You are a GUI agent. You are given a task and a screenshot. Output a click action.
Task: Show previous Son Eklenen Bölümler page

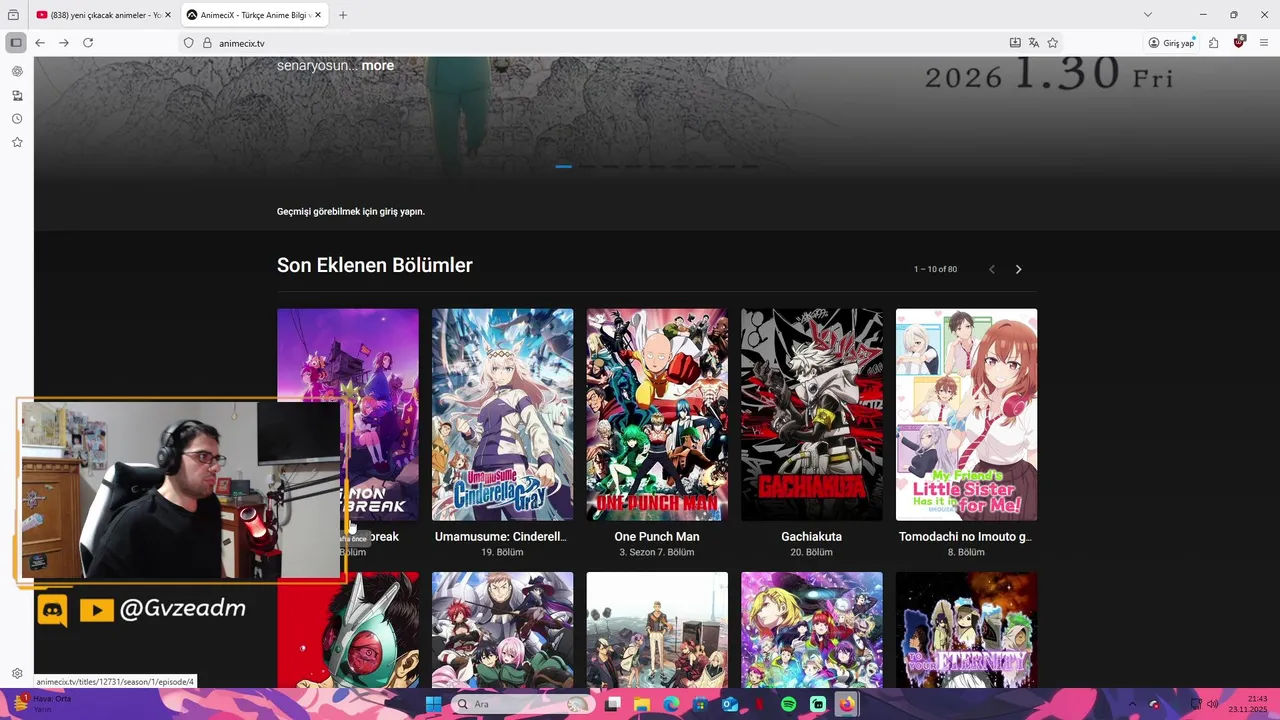pyautogui.click(x=992, y=269)
